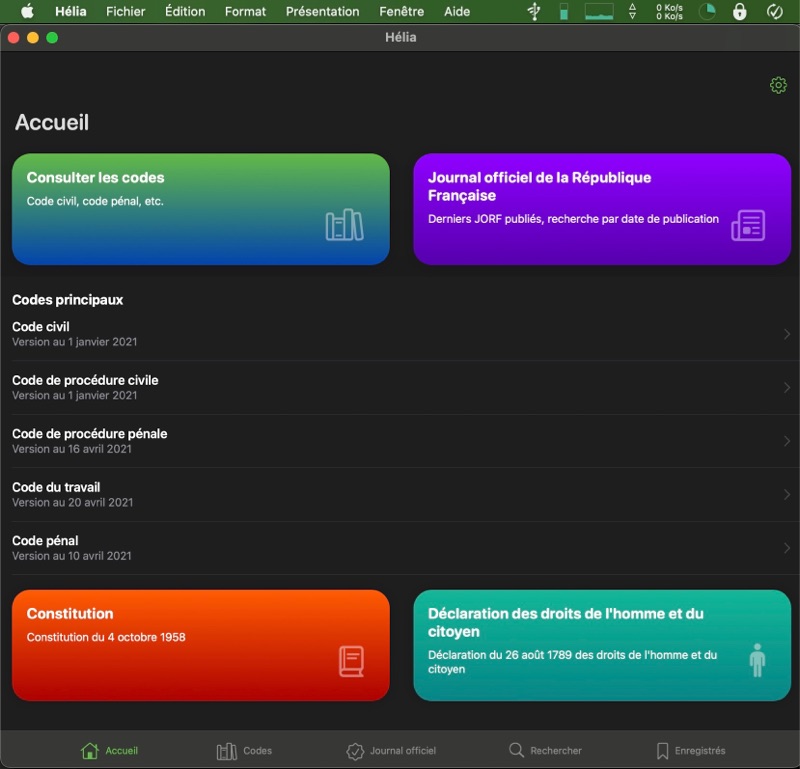Viewport: 800px width, 769px height.
Task: Open the Présentation menu
Action: coord(322,12)
